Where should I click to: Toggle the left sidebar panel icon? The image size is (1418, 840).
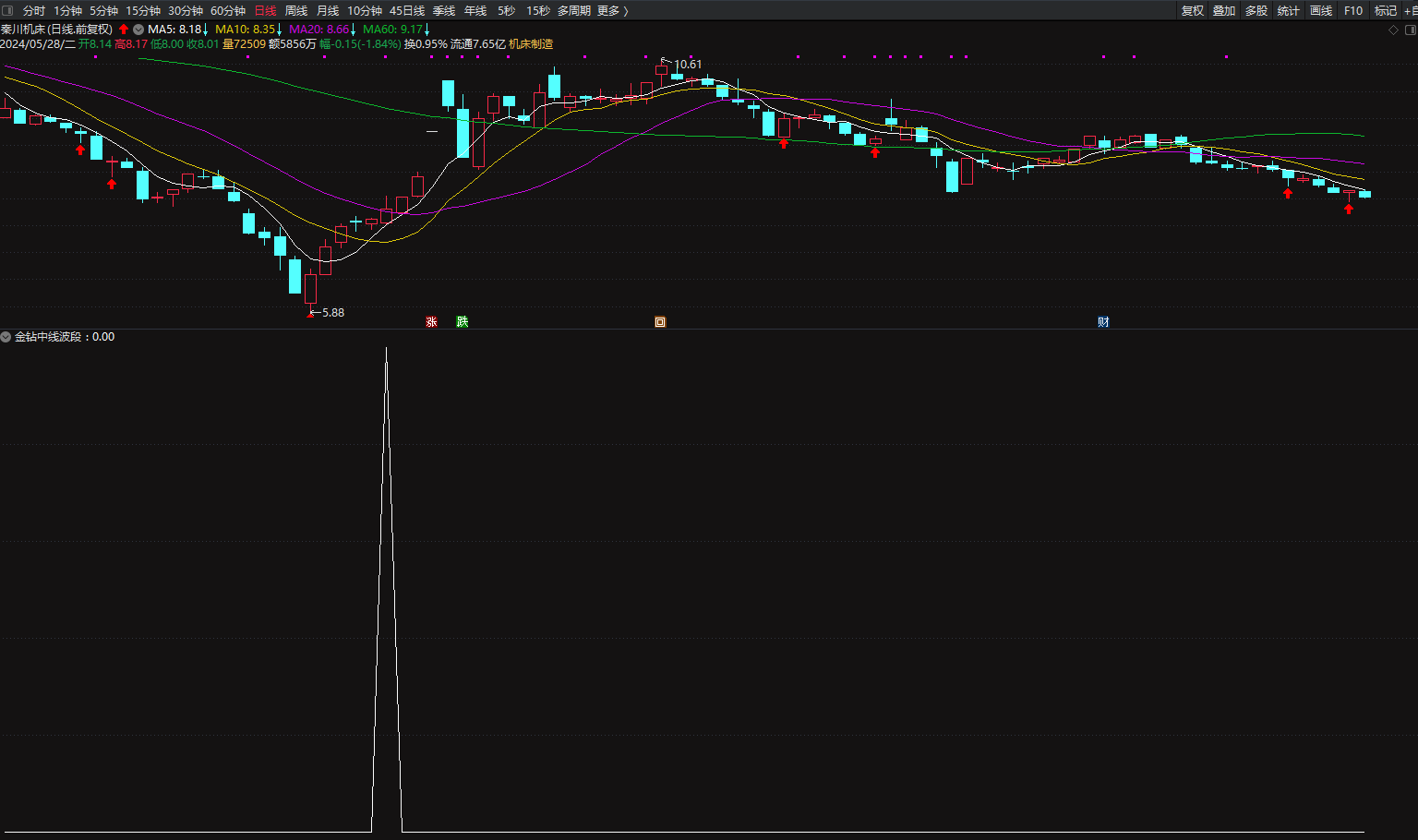pos(7,10)
